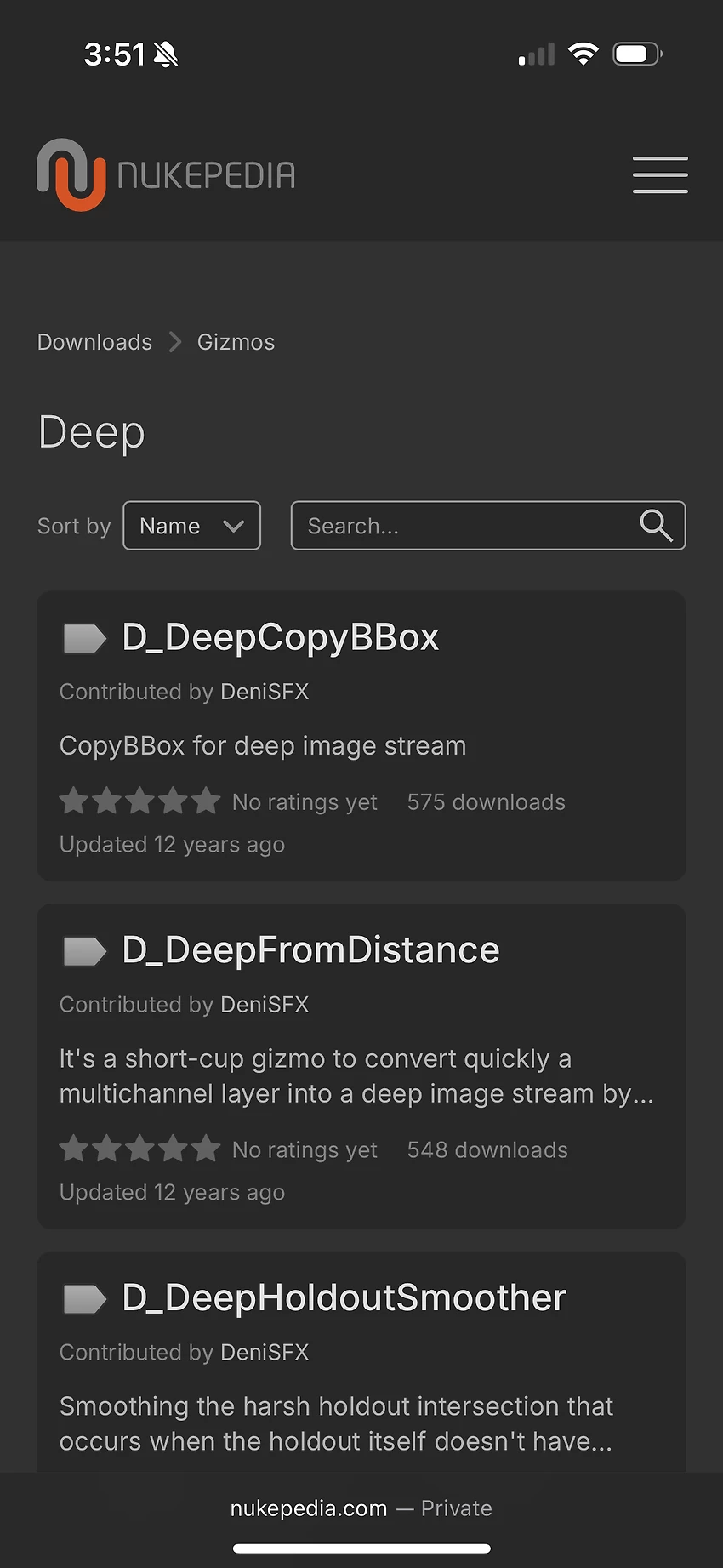Tap the battery icon in status bar
723x1568 pixels.
tap(637, 54)
